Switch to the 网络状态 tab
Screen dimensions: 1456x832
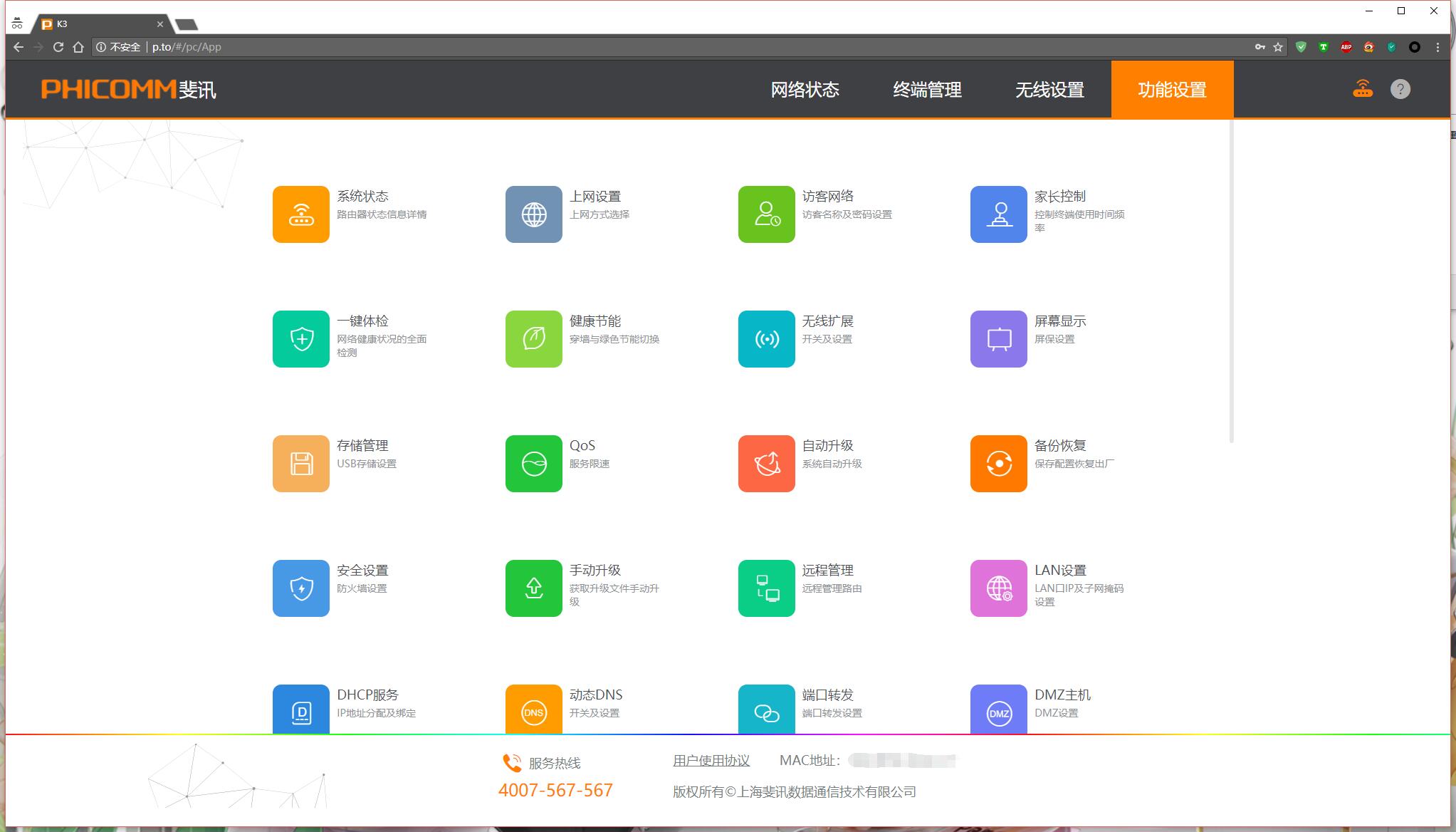805,90
